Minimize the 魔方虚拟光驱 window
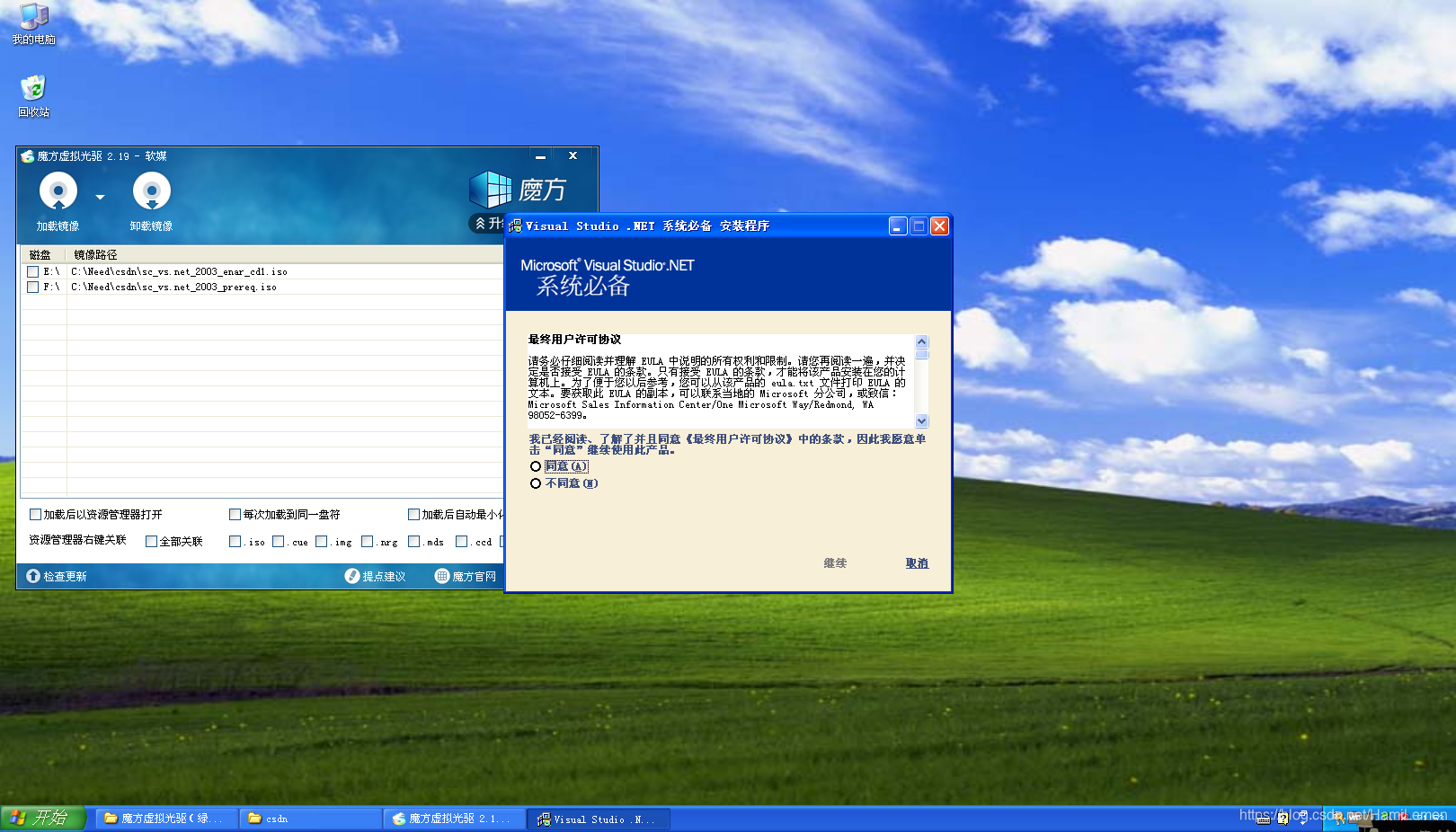 click(x=540, y=156)
